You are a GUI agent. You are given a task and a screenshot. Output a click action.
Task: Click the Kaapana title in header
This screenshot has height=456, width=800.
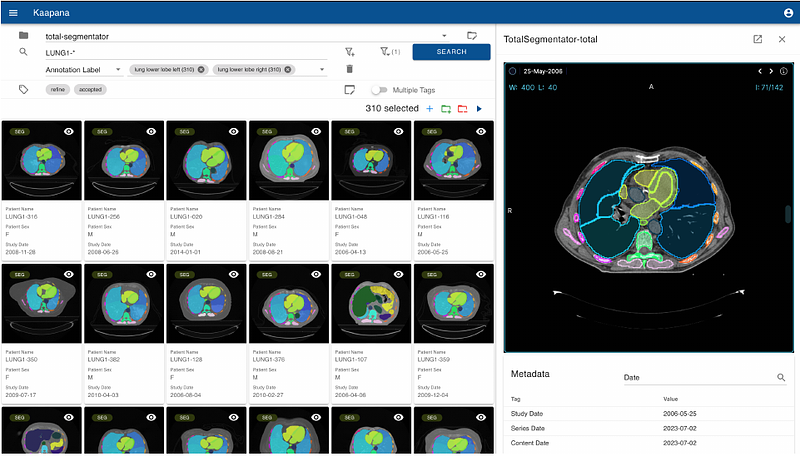(51, 13)
